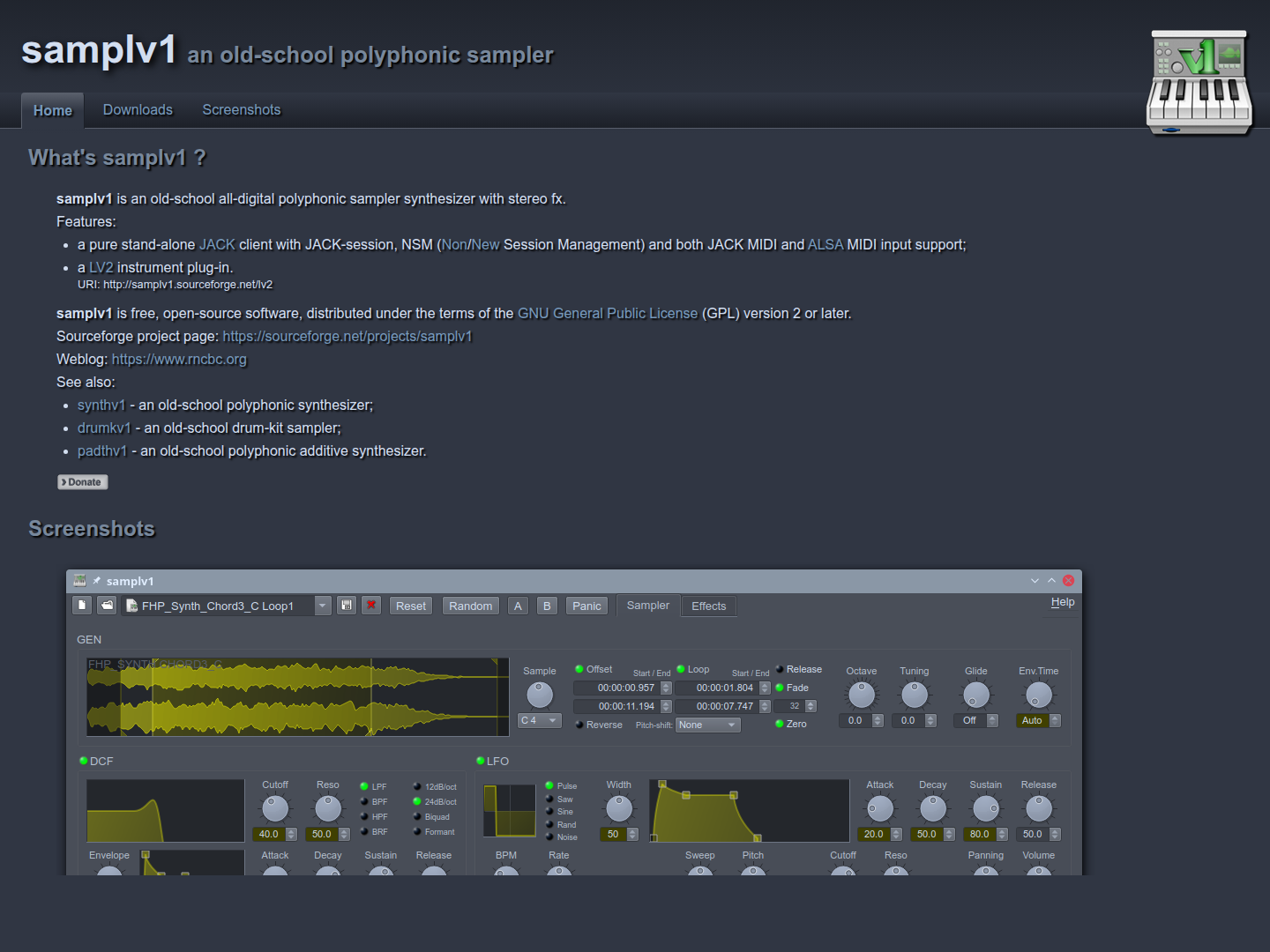Click the Octave knob

pyautogui.click(x=862, y=695)
